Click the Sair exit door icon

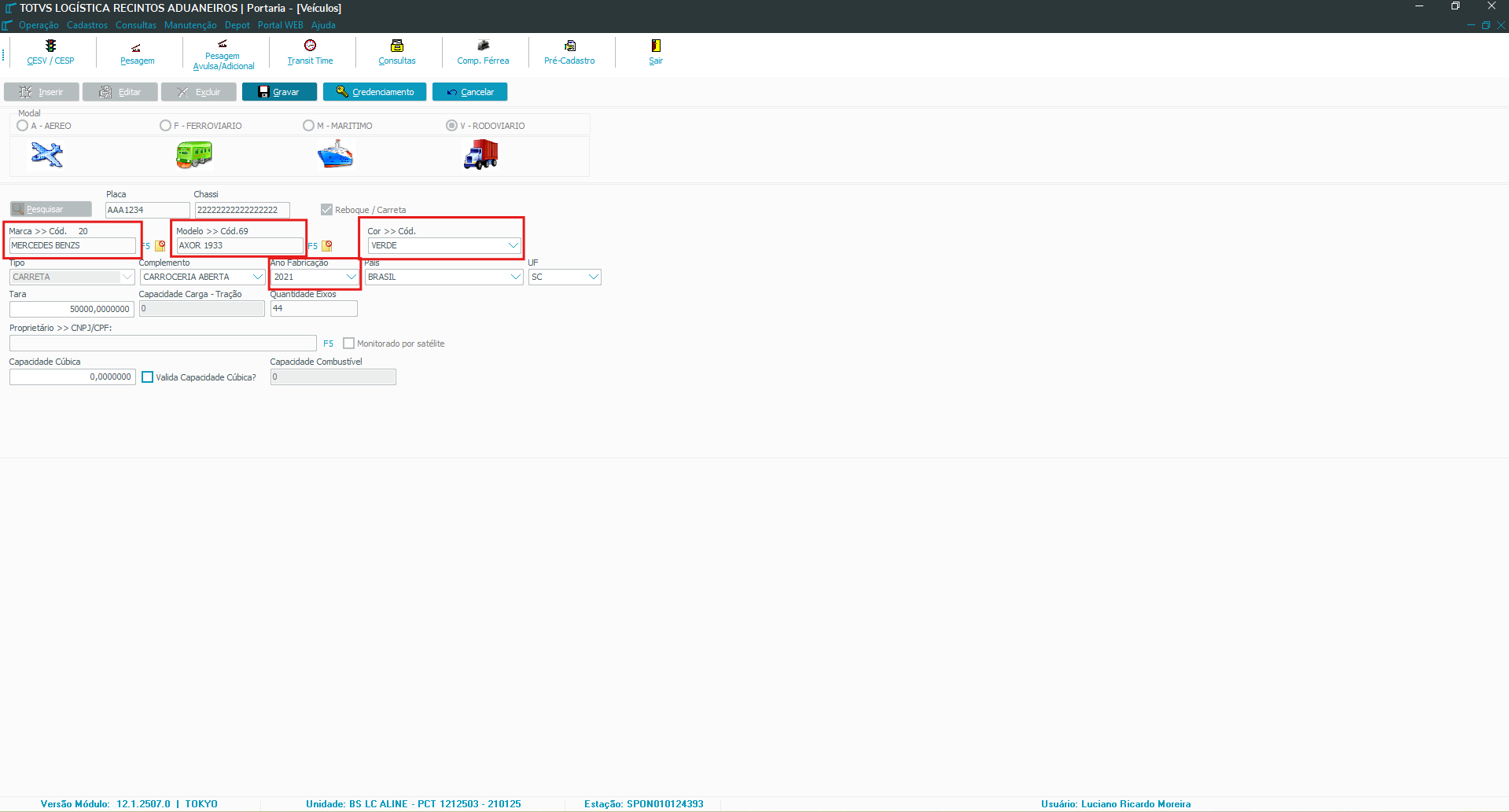click(656, 46)
